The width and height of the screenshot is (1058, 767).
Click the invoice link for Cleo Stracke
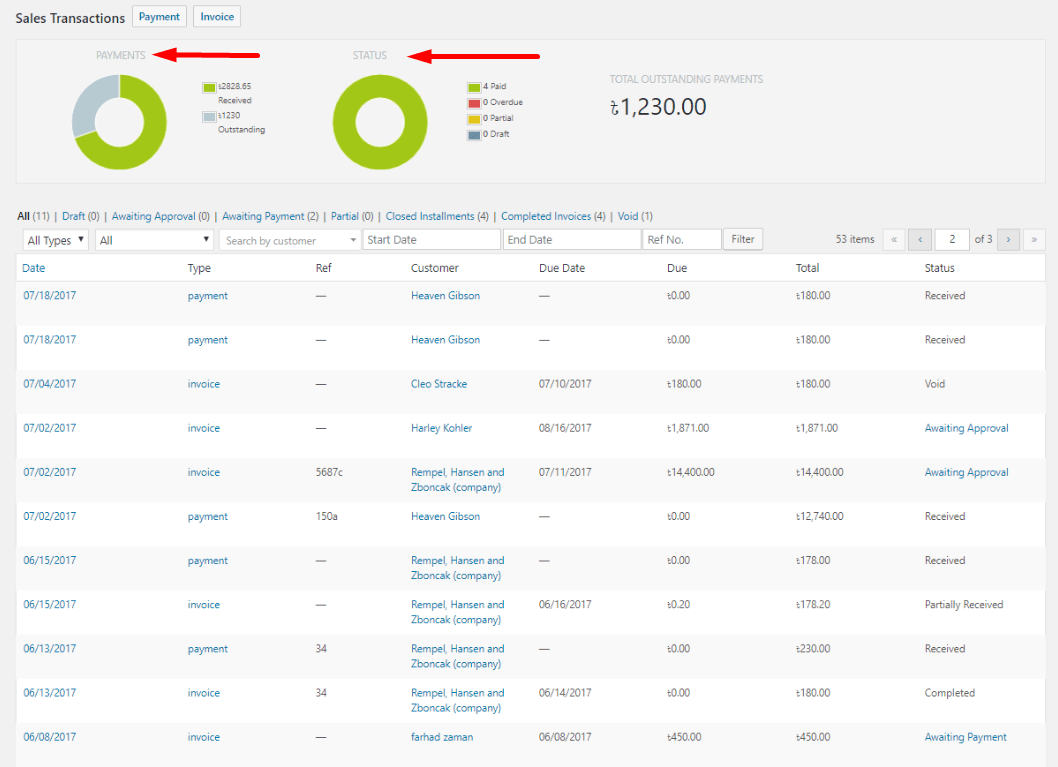tap(204, 384)
